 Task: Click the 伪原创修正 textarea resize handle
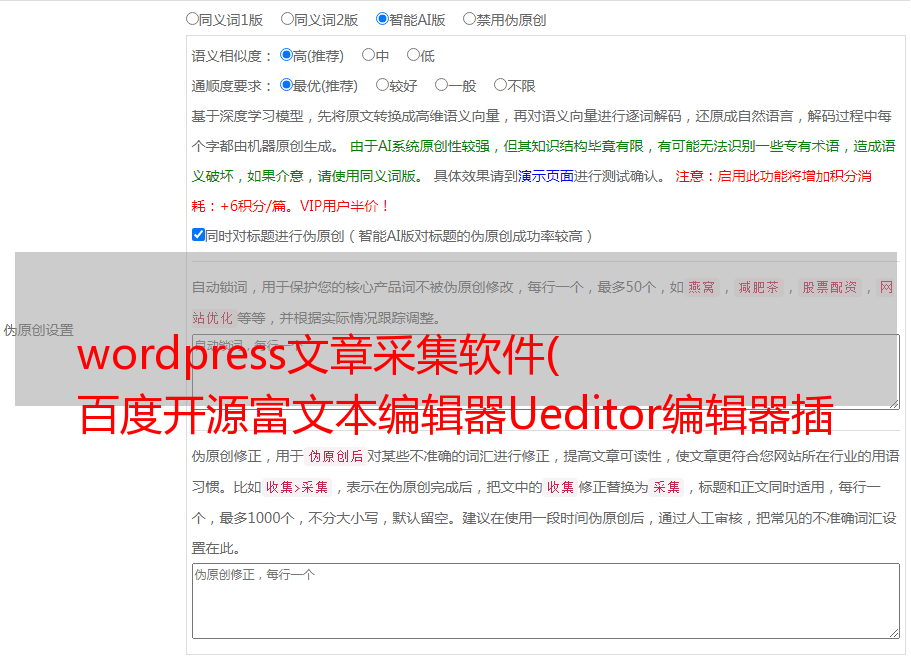(894, 633)
